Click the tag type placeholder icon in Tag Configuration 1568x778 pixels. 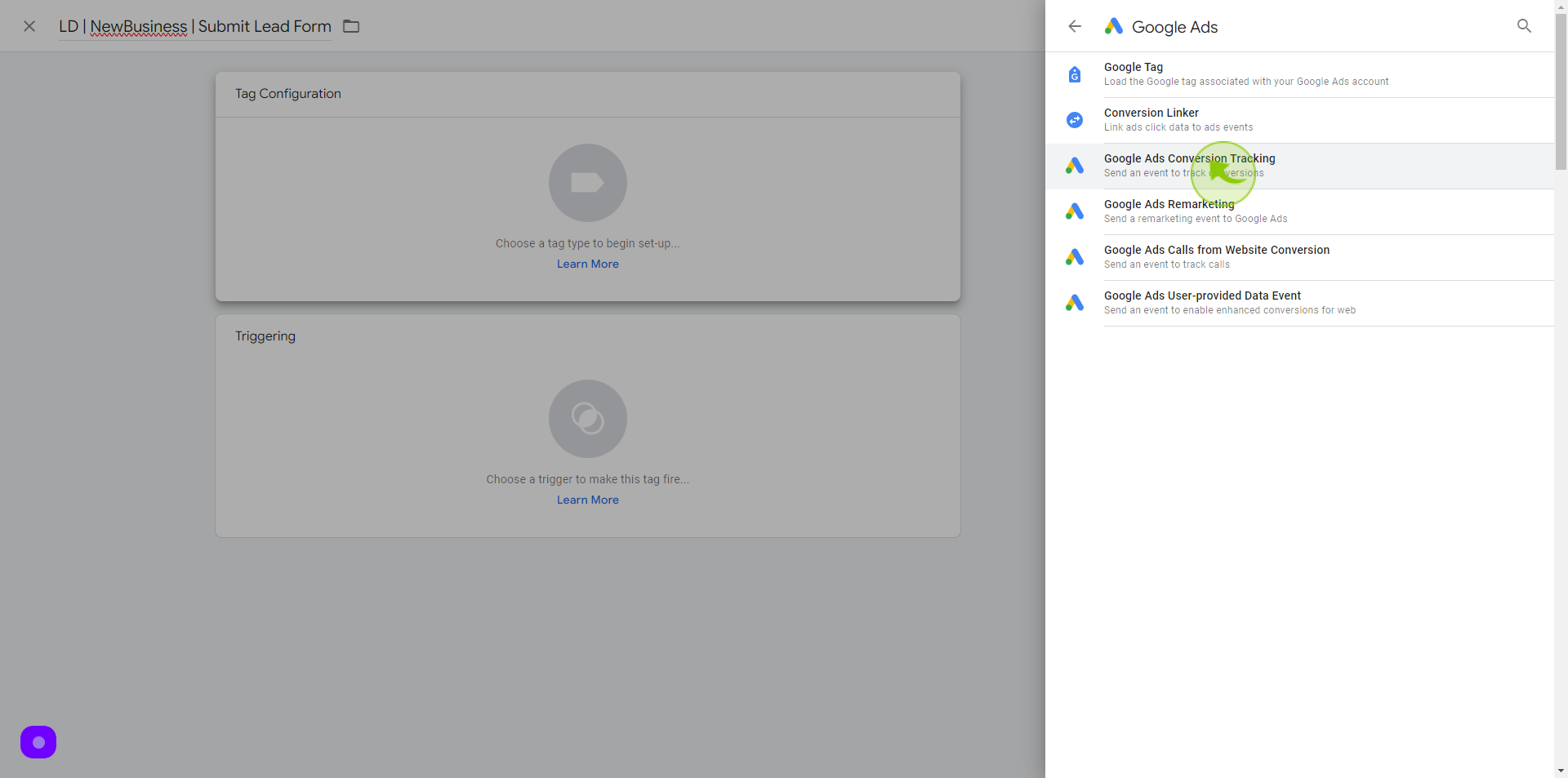tap(588, 183)
